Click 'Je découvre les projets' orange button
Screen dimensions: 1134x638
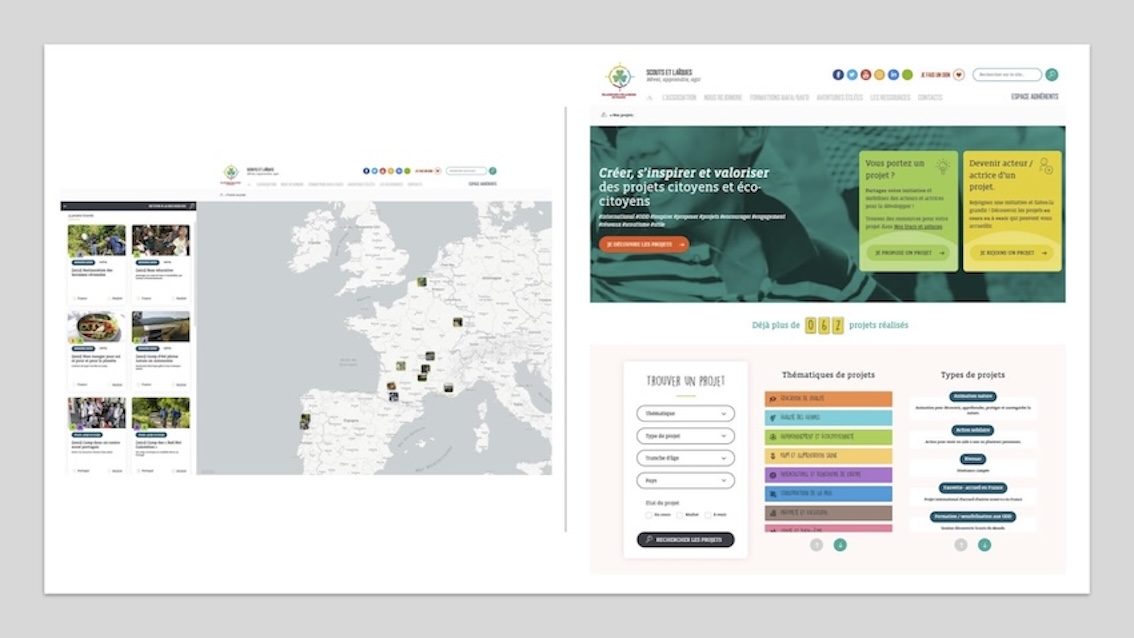tap(643, 244)
